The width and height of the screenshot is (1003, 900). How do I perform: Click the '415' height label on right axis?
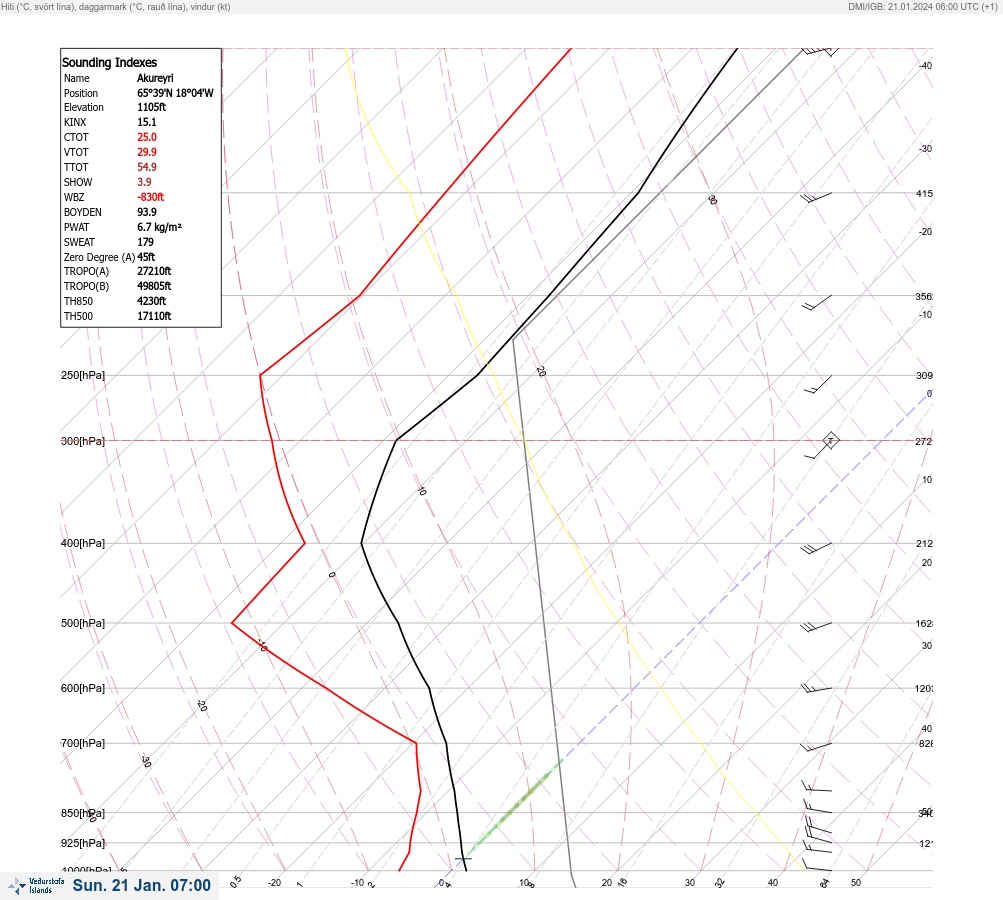tap(924, 193)
